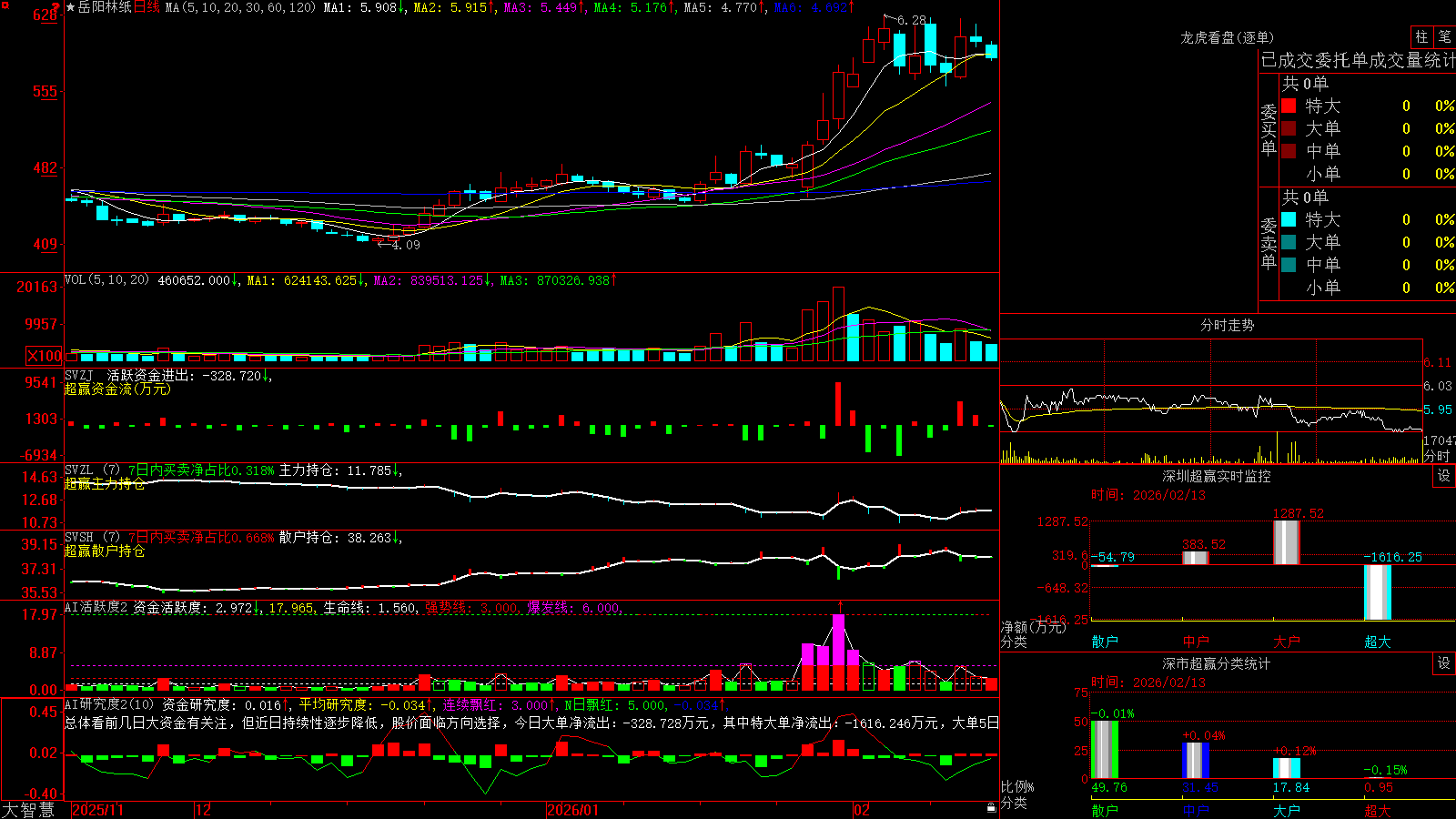This screenshot has width=1456, height=819.
Task: Click the teal 大单 swatch under 委卖单
Action: tap(1289, 242)
